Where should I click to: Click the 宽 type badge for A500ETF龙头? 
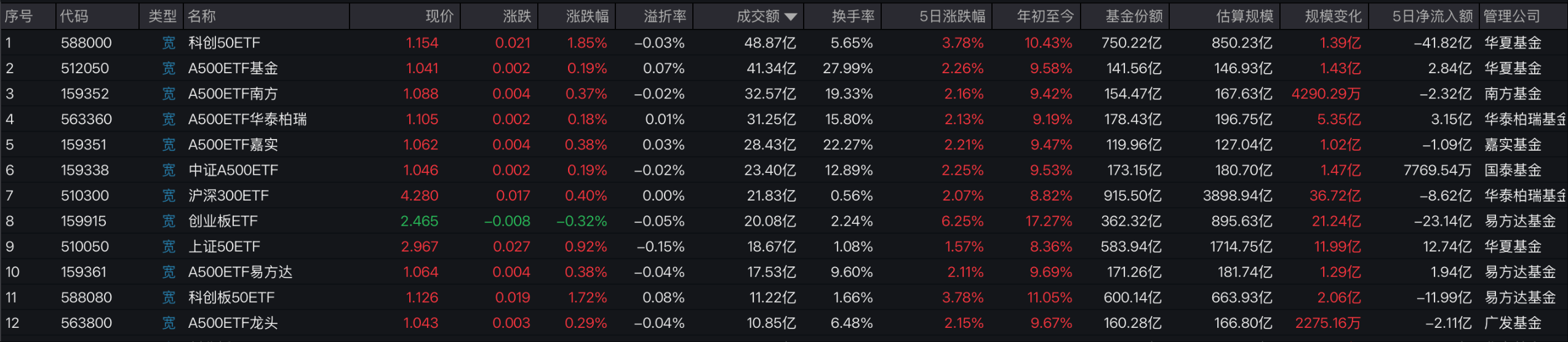coord(169,323)
